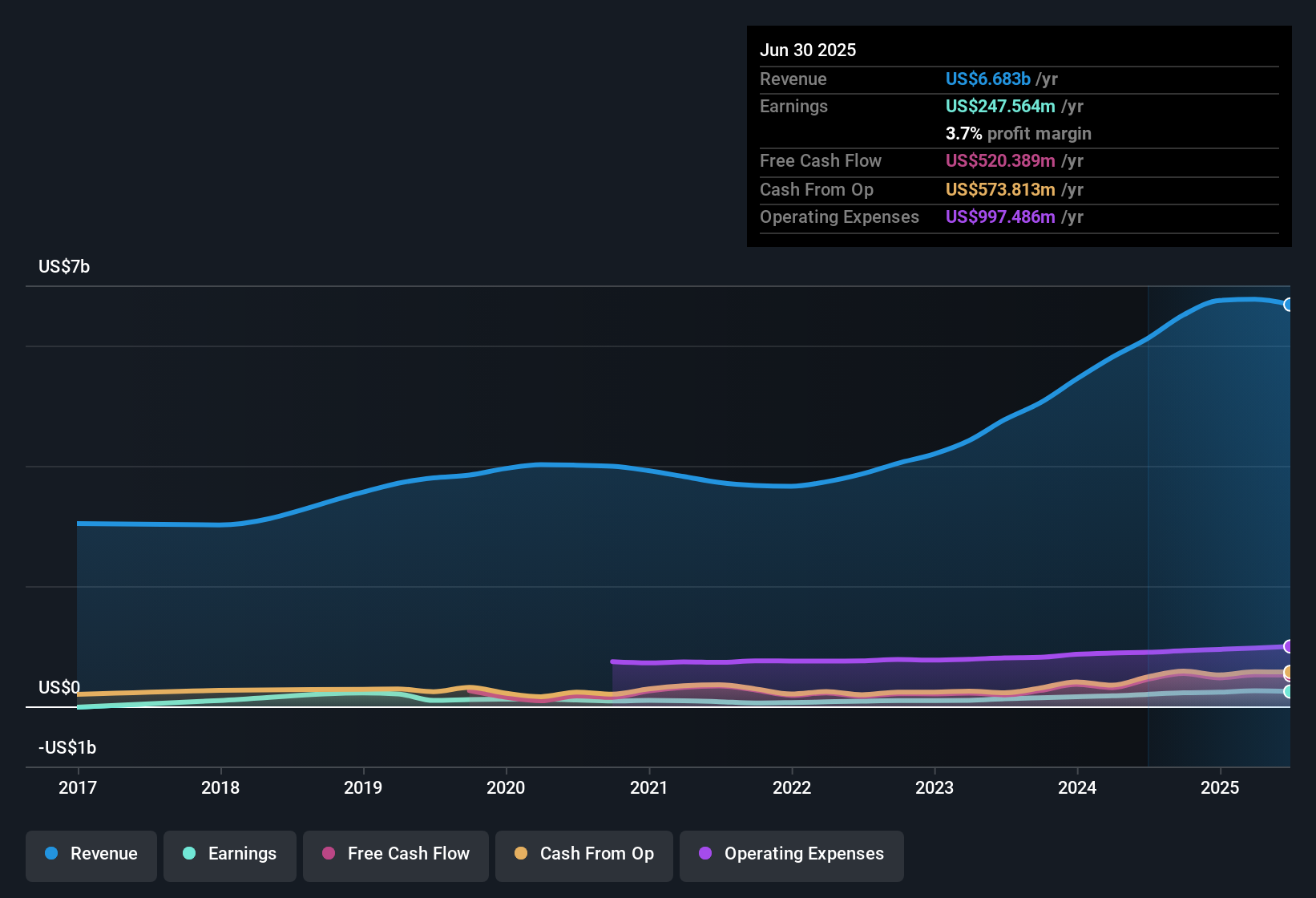Click the orange Cash From Op legend dot
Screen dimensions: 1316x898
[521, 854]
